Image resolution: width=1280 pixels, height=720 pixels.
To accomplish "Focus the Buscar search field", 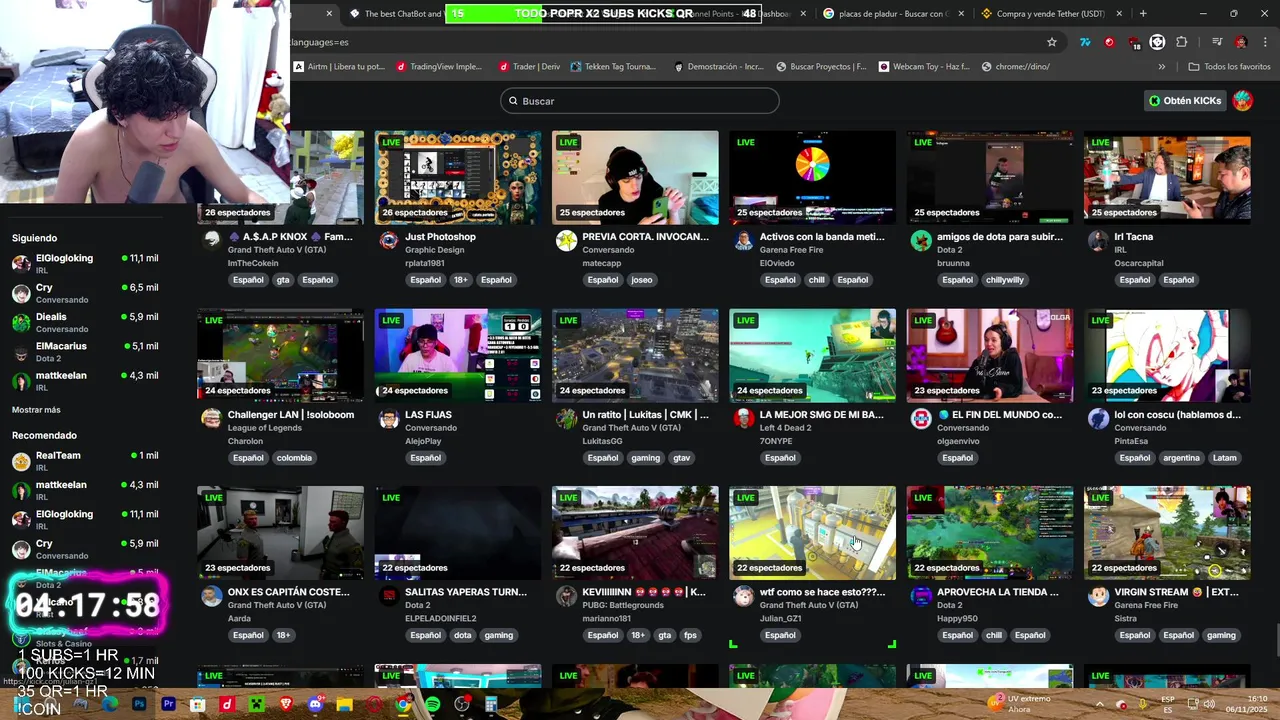I will coord(640,101).
